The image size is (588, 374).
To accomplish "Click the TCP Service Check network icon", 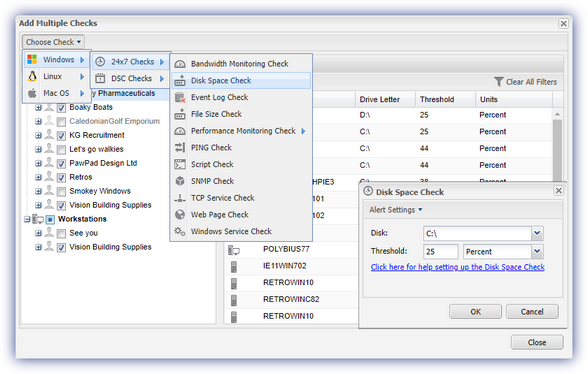I will coord(180,198).
